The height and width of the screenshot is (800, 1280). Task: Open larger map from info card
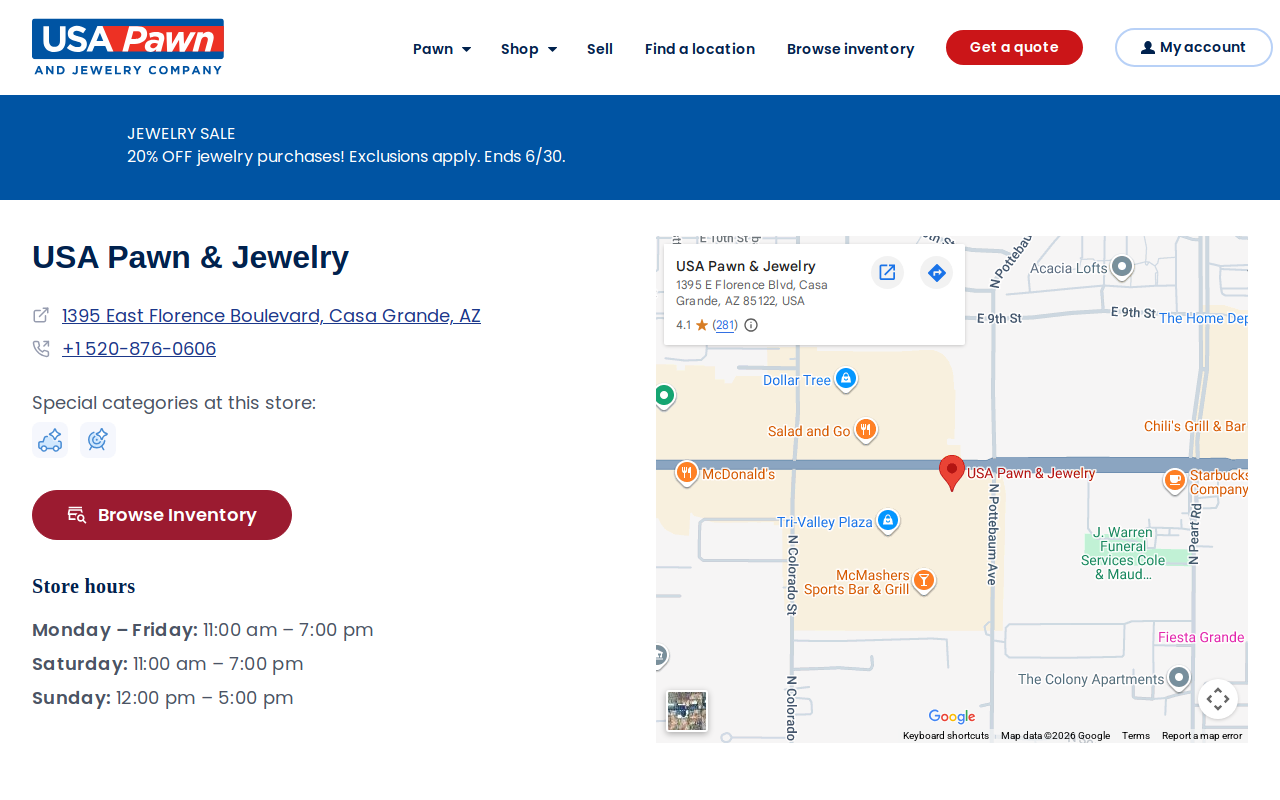tap(887, 272)
